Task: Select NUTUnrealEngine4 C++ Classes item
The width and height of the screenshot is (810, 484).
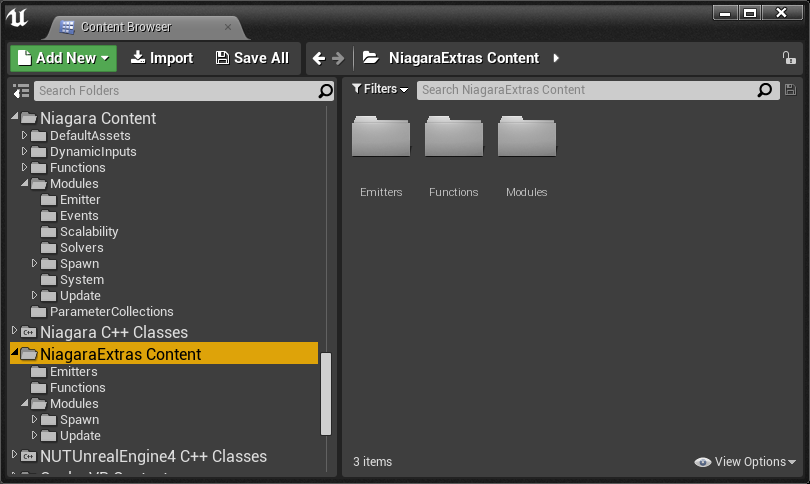Action: click(153, 456)
